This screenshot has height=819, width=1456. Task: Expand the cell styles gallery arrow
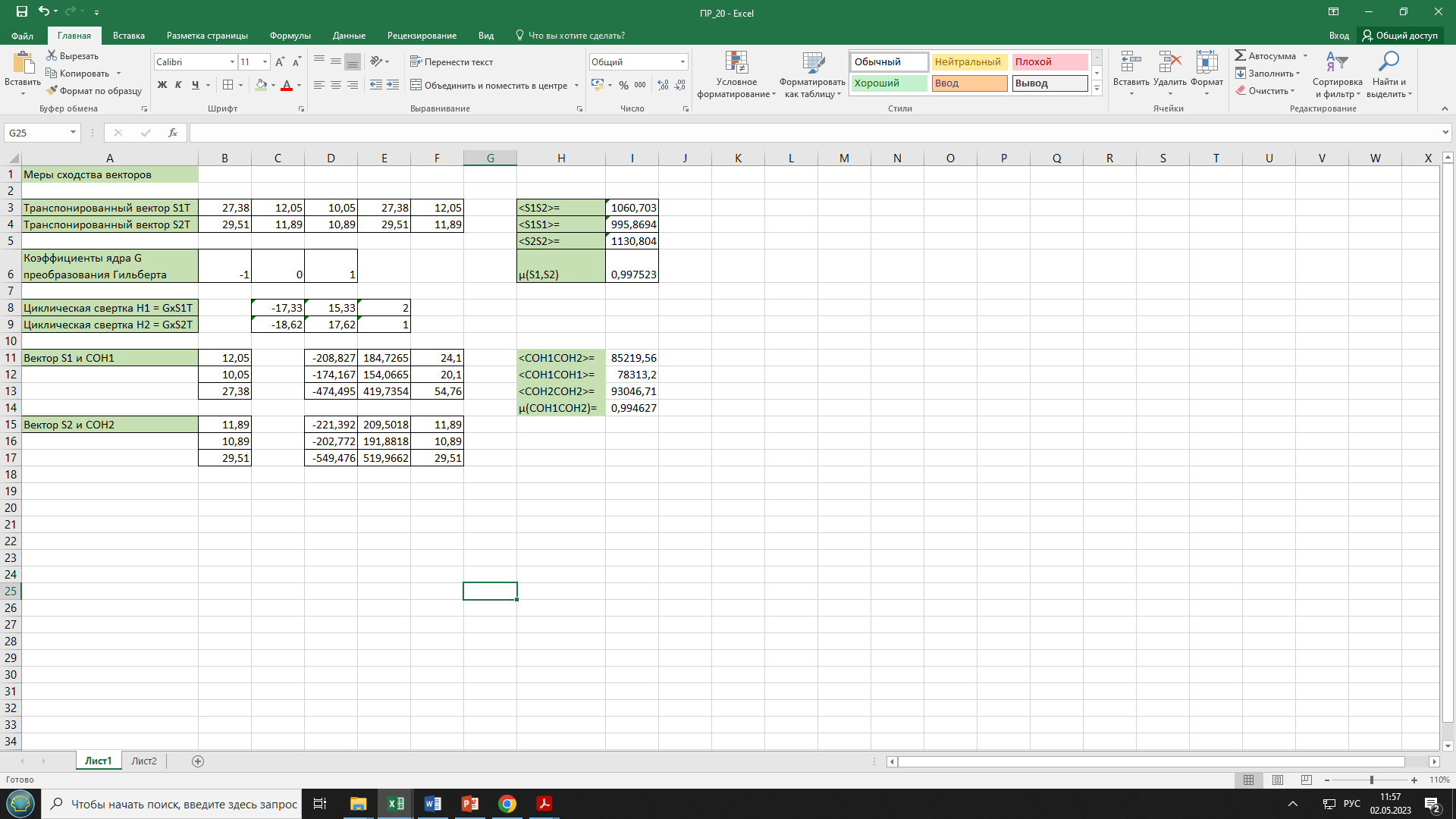[1097, 89]
